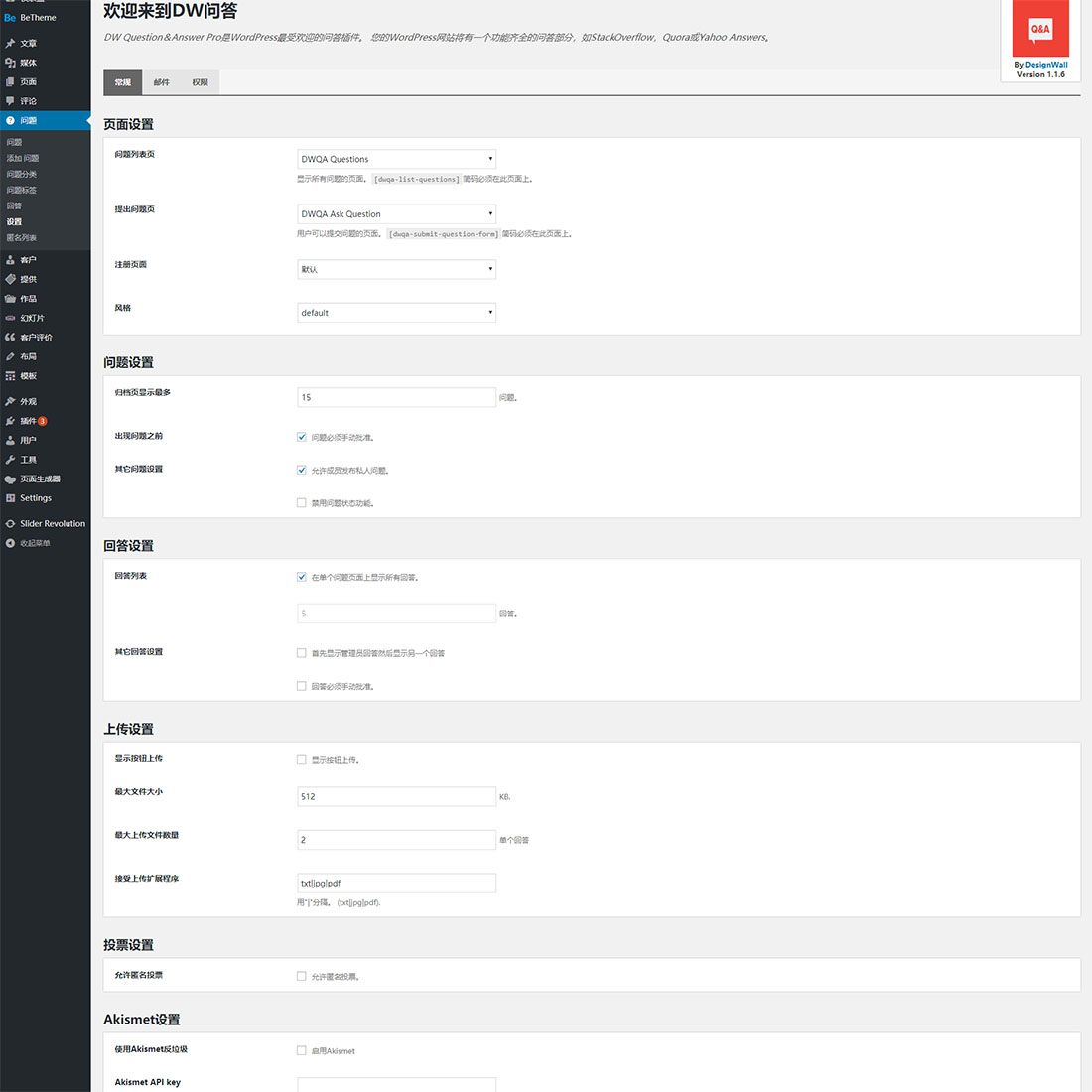The height and width of the screenshot is (1092, 1092).
Task: Focus the 接受上传扩展程序 text field
Action: (x=396, y=883)
